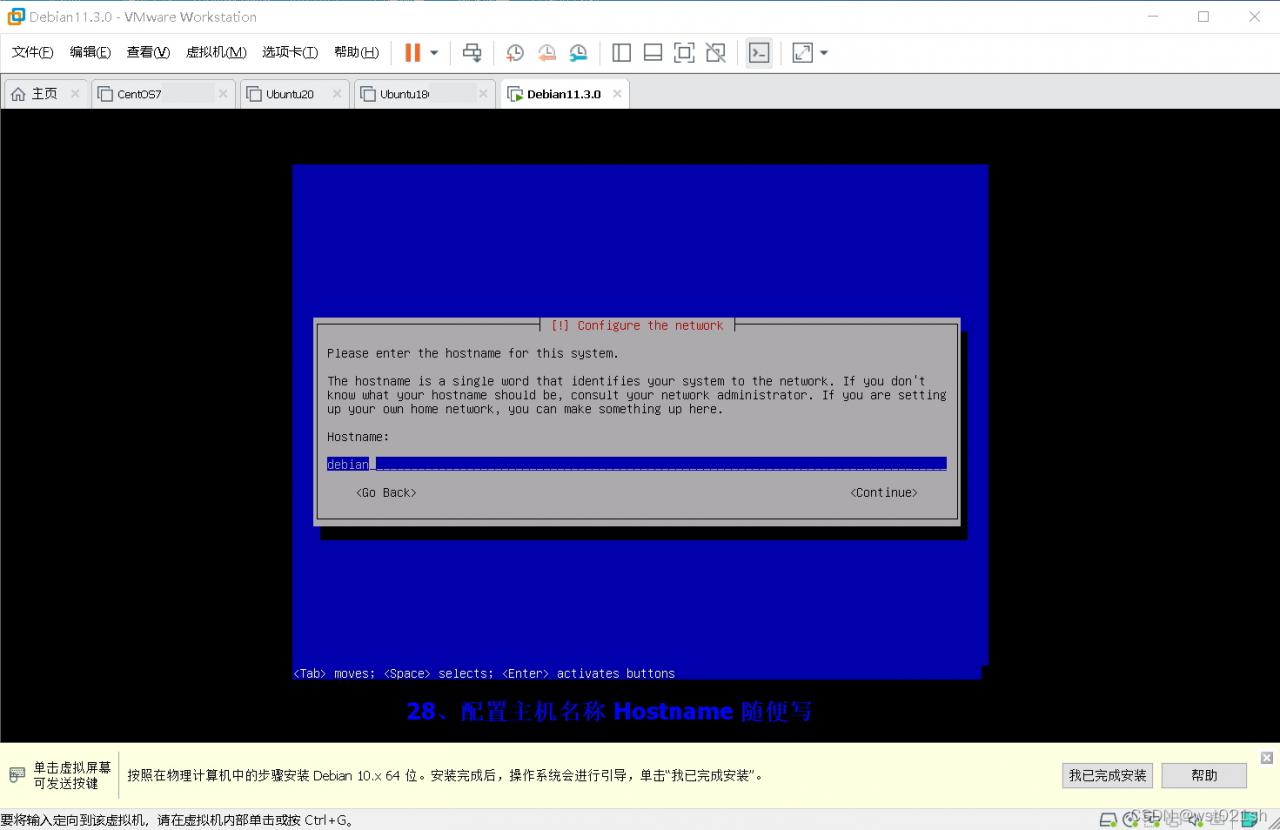Click the orange pause virtual machine icon
This screenshot has height=830, width=1280.
(x=412, y=53)
